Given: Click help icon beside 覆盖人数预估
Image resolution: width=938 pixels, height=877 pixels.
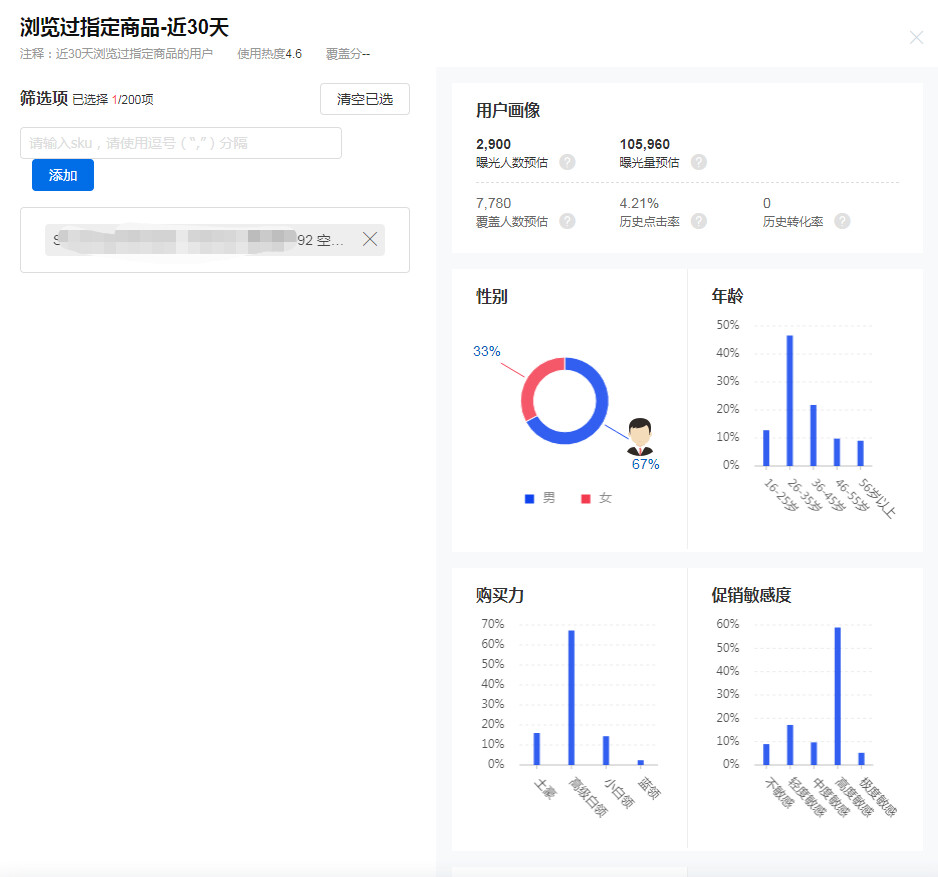Looking at the screenshot, I should pyautogui.click(x=567, y=221).
